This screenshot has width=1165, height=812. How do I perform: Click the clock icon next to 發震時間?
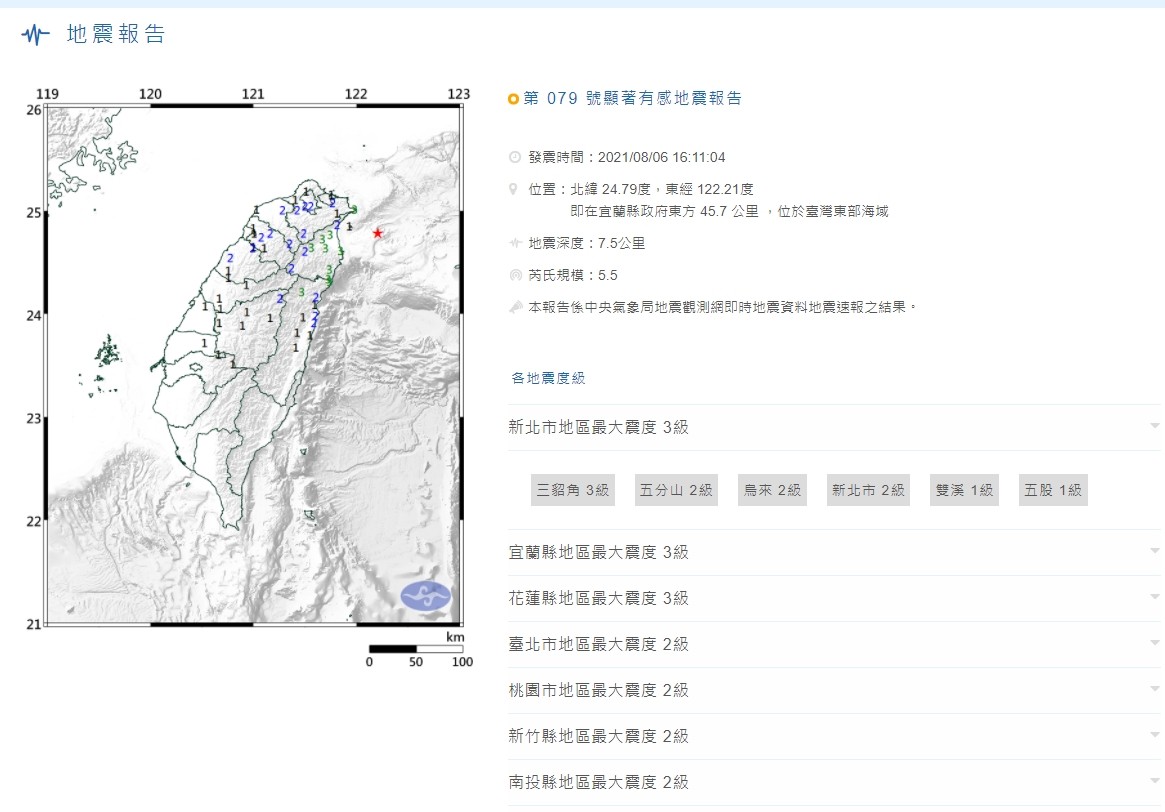tap(514, 157)
